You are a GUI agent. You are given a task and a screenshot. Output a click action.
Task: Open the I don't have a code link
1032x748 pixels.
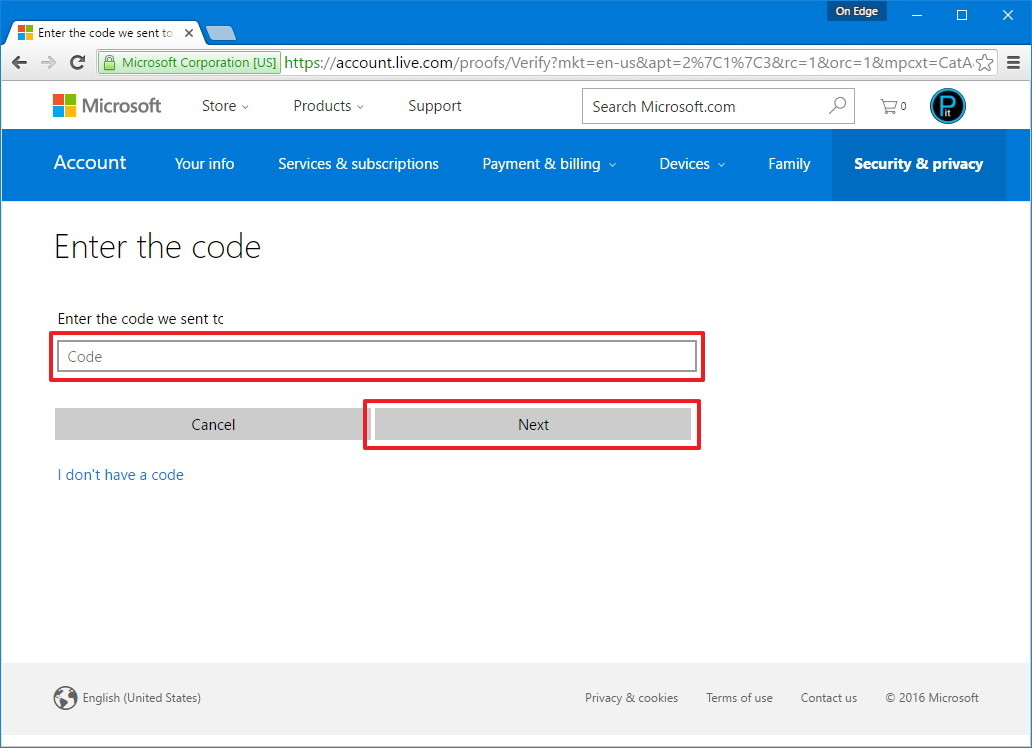pos(121,474)
